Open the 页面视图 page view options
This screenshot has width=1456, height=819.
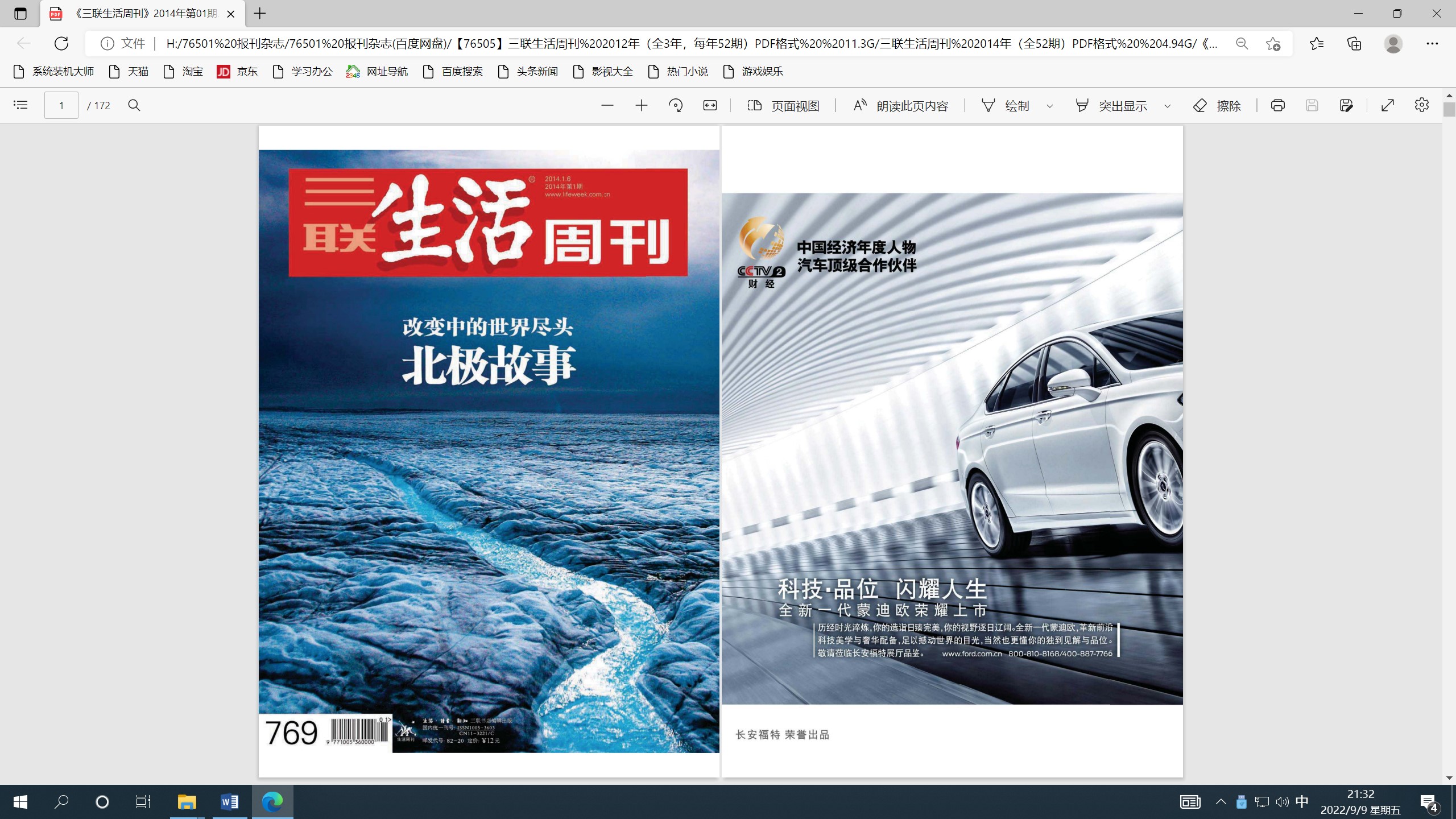[x=783, y=106]
